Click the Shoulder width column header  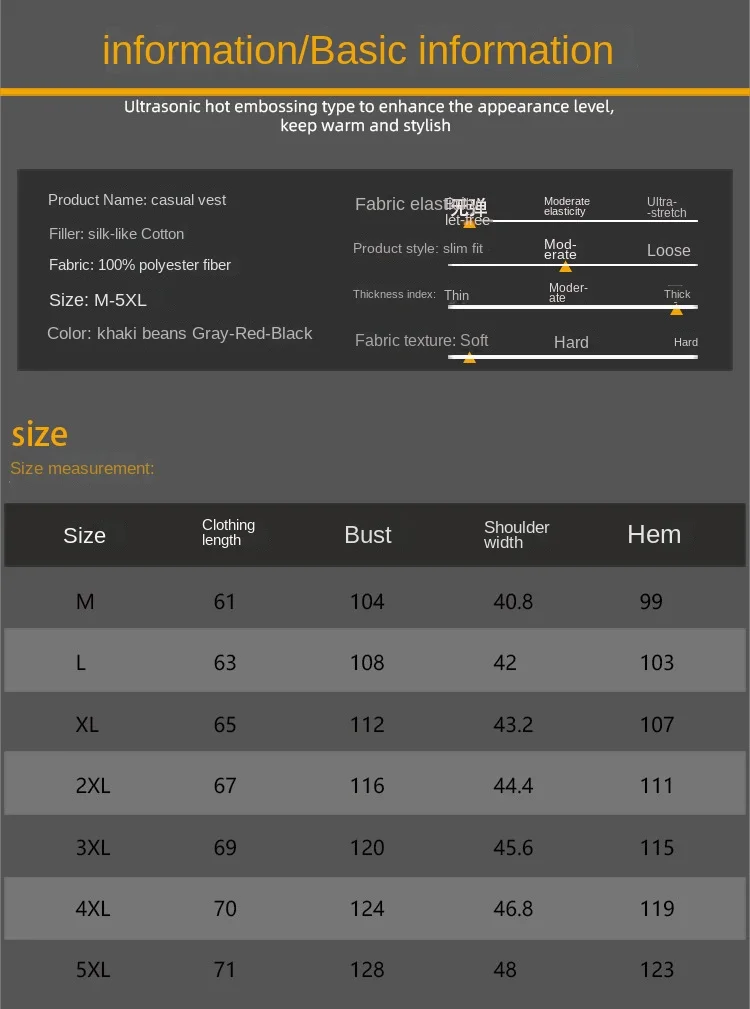click(x=516, y=534)
